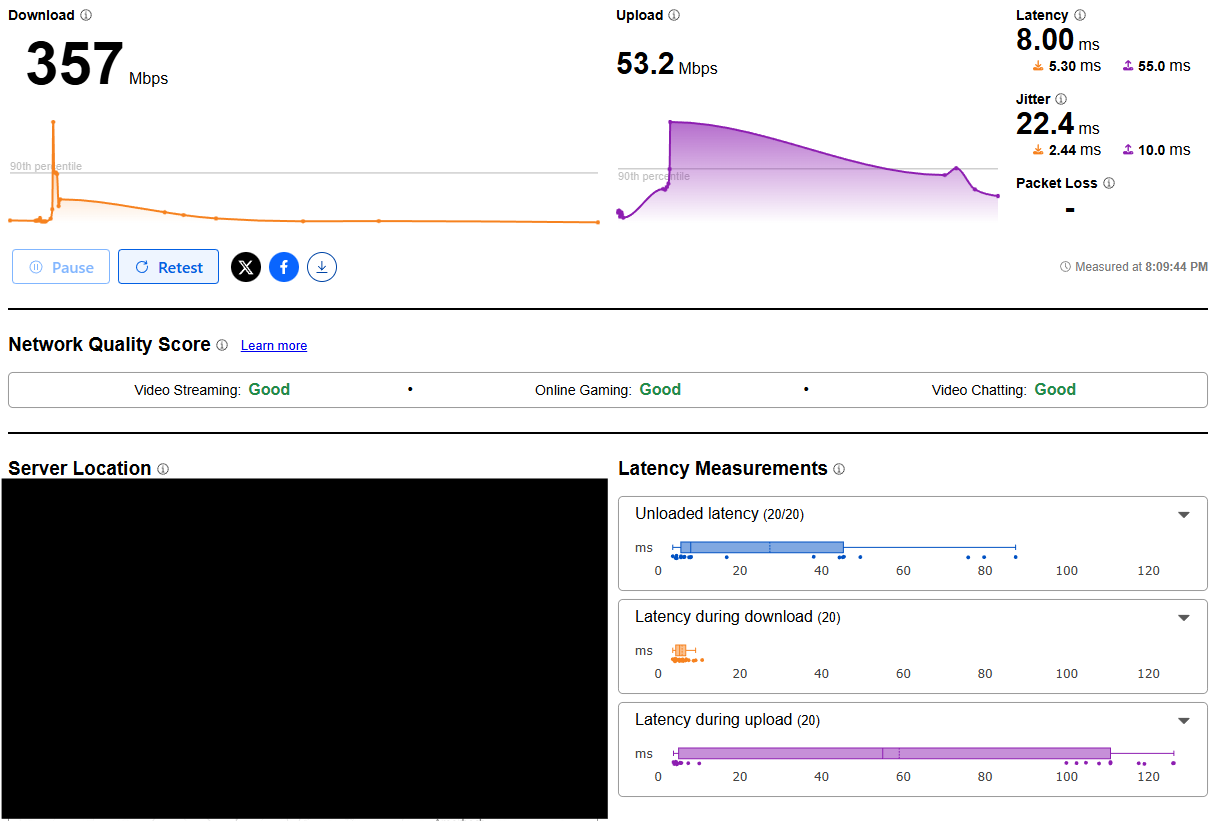Image resolution: width=1215 pixels, height=821 pixels.
Task: Click the info icon beside Latency heading
Action: (x=1079, y=15)
